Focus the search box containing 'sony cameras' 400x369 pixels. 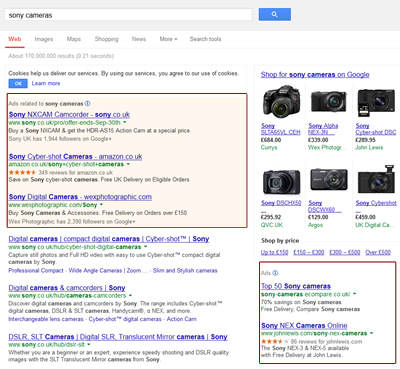pyautogui.click(x=128, y=15)
